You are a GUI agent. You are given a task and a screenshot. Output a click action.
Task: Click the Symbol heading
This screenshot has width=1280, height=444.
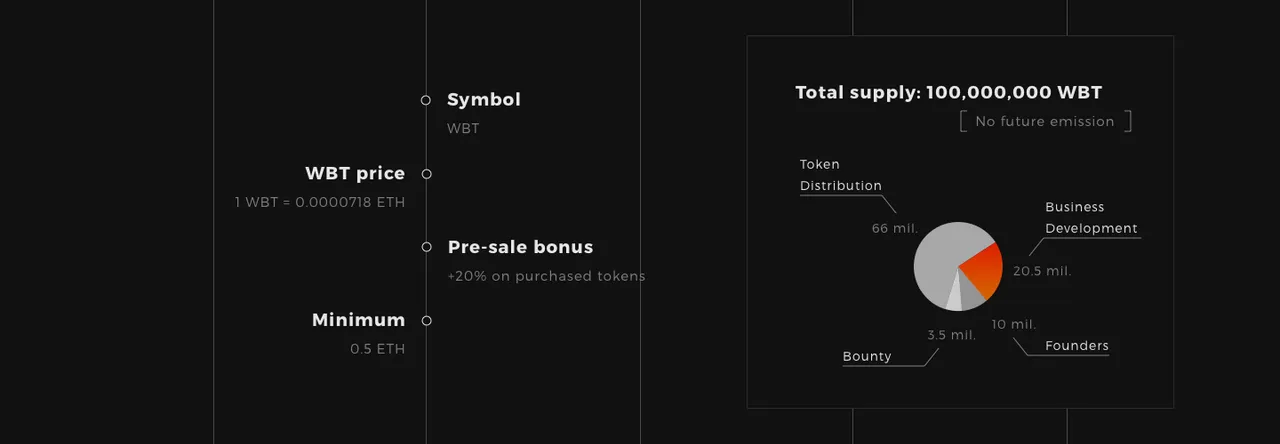[x=484, y=100]
